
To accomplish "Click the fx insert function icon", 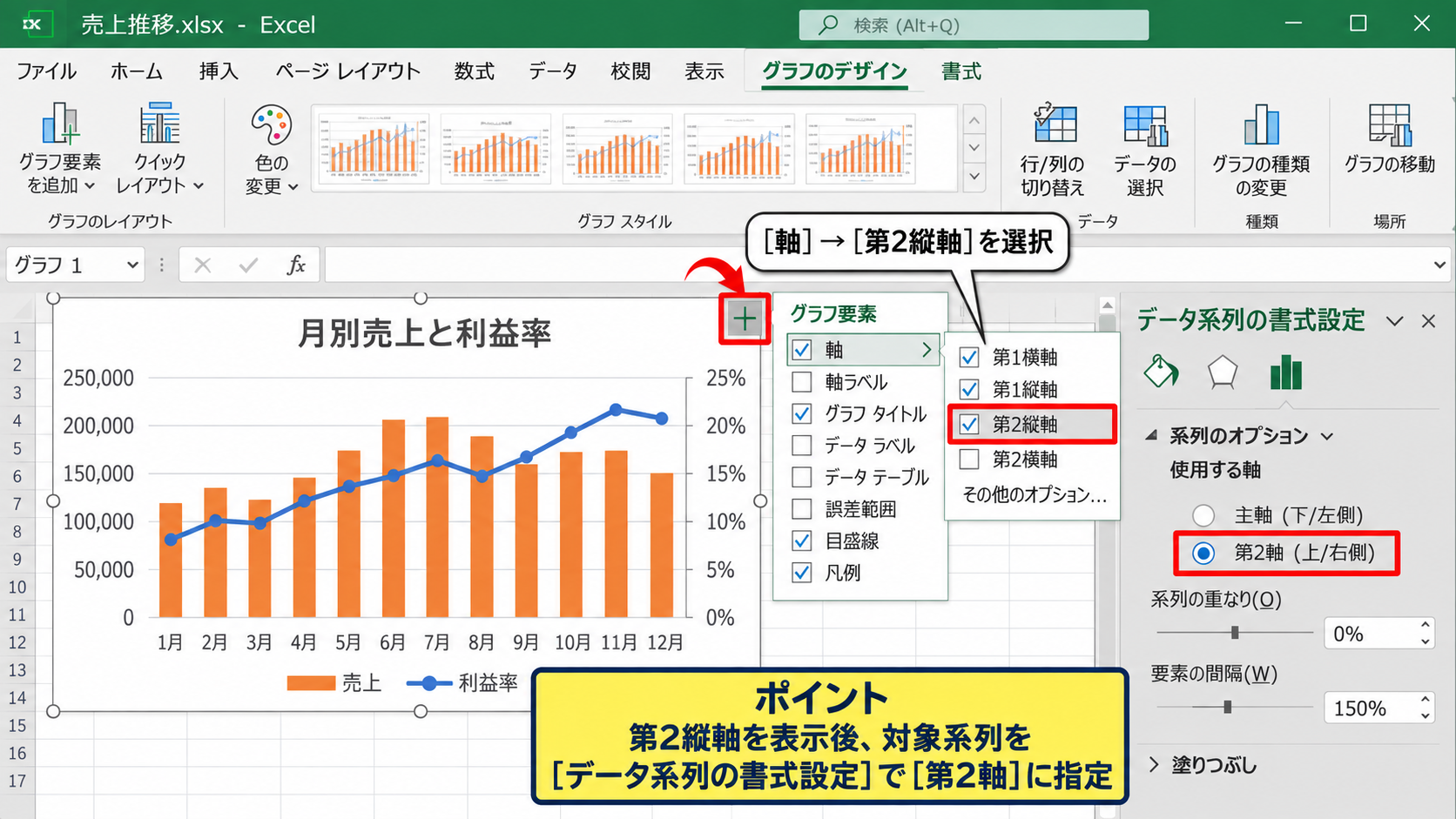I will click(x=296, y=265).
